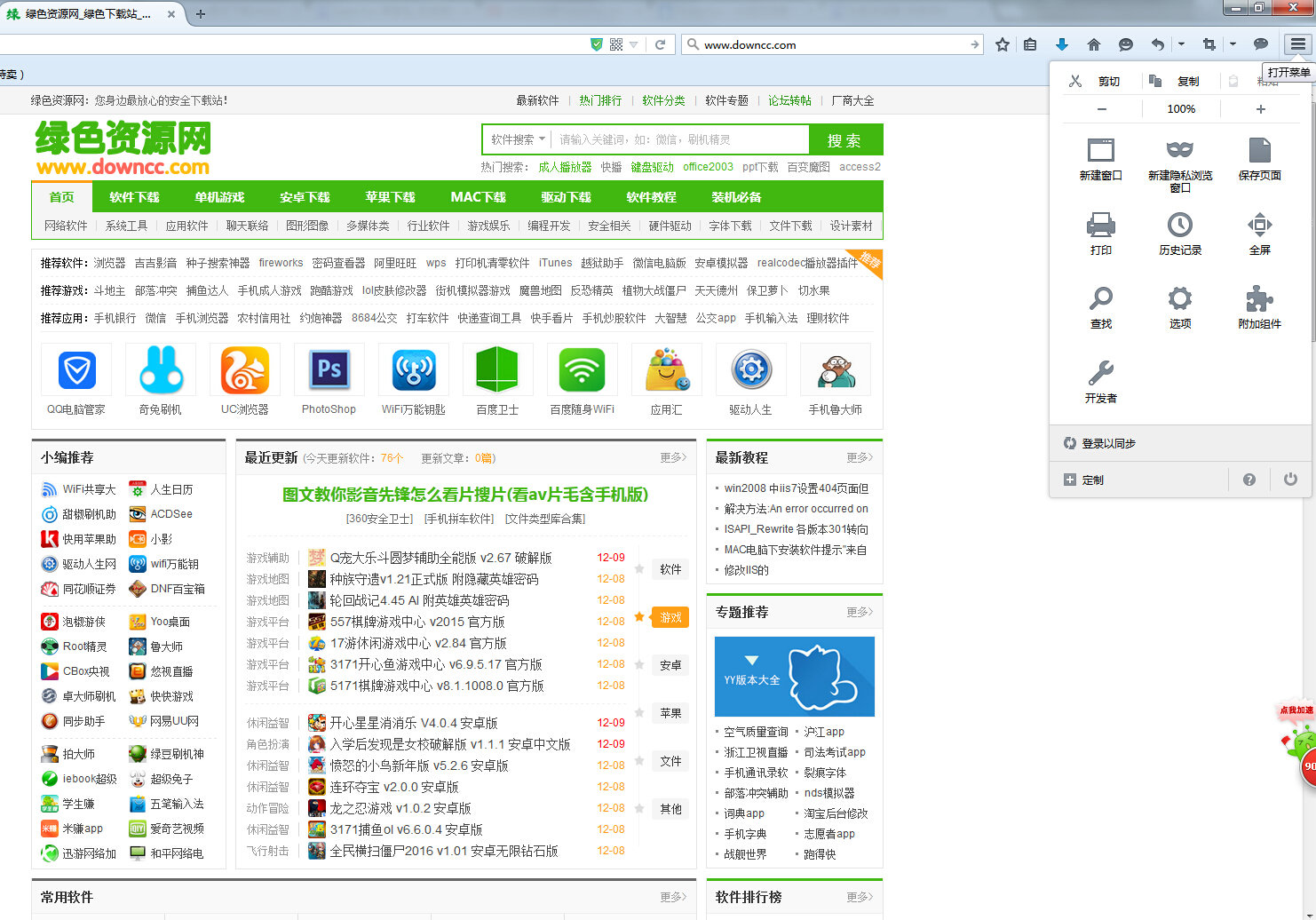Open the 热门排行 link
Screen dimensions: 1316x920
coord(599,100)
